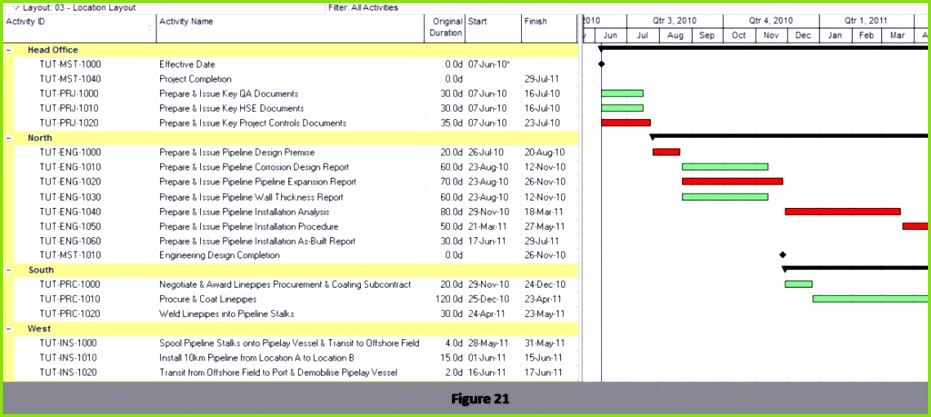
Task: Click the Original Duration column header
Action: (445, 27)
